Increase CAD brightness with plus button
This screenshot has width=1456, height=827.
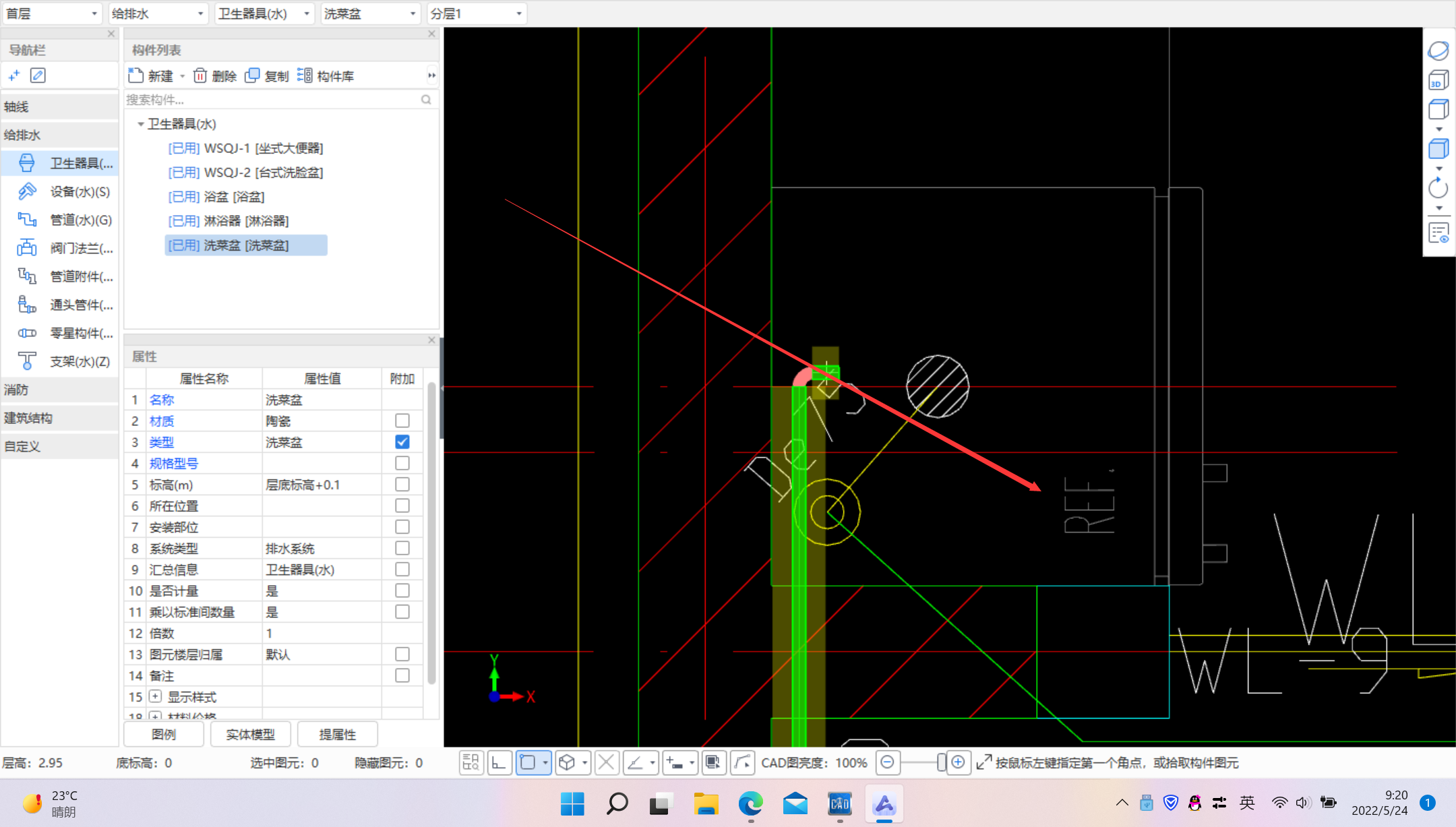[958, 762]
